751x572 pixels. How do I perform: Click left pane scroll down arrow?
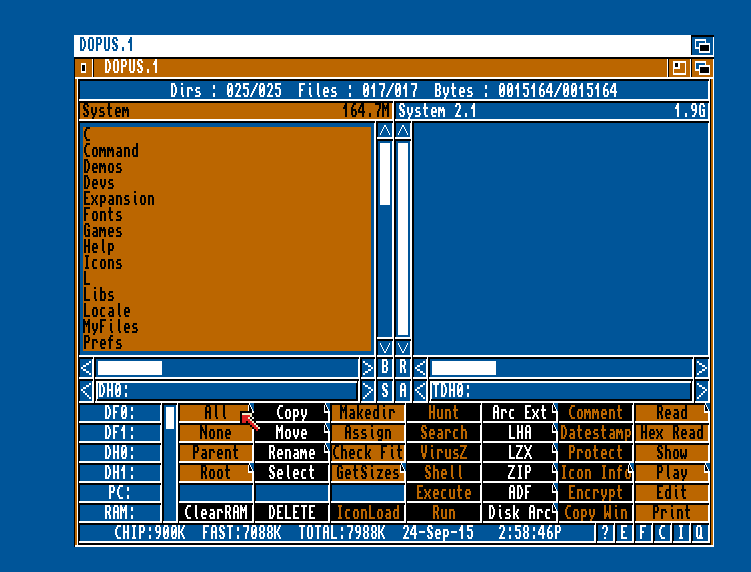[385, 347]
